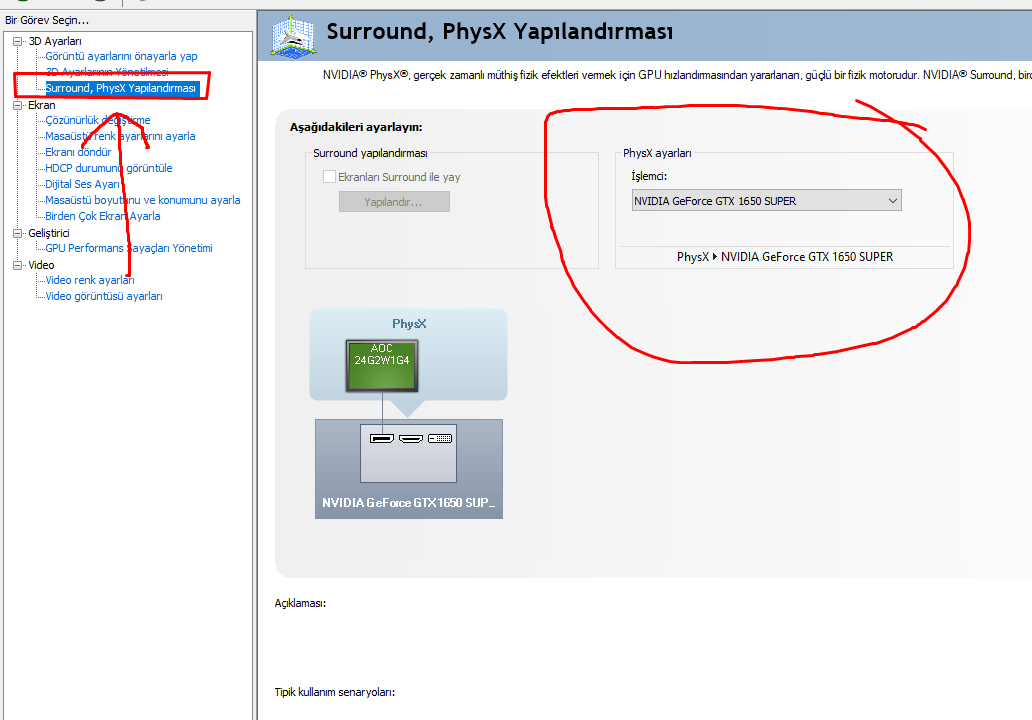Click the PhysX ▸ NVIDIA GeForce GTX 1650 SUPER status text
The image size is (1032, 720).
click(x=785, y=257)
